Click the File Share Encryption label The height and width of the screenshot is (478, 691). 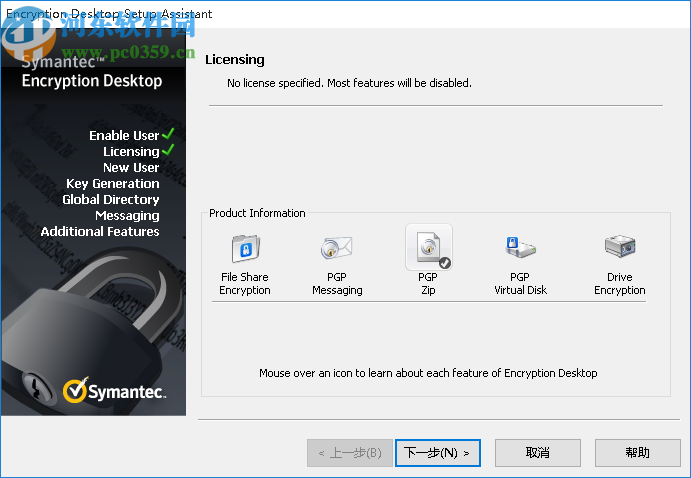[x=245, y=284]
